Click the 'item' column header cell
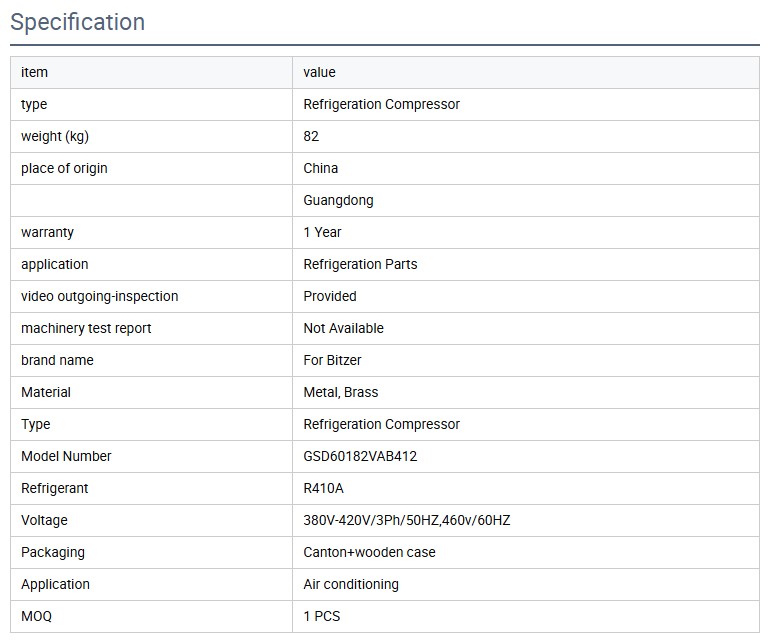 34,72
